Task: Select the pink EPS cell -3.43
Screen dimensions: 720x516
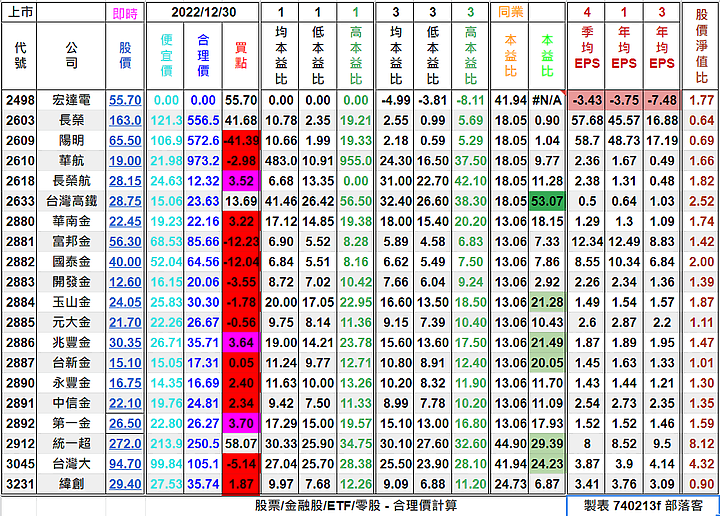Action: point(587,100)
